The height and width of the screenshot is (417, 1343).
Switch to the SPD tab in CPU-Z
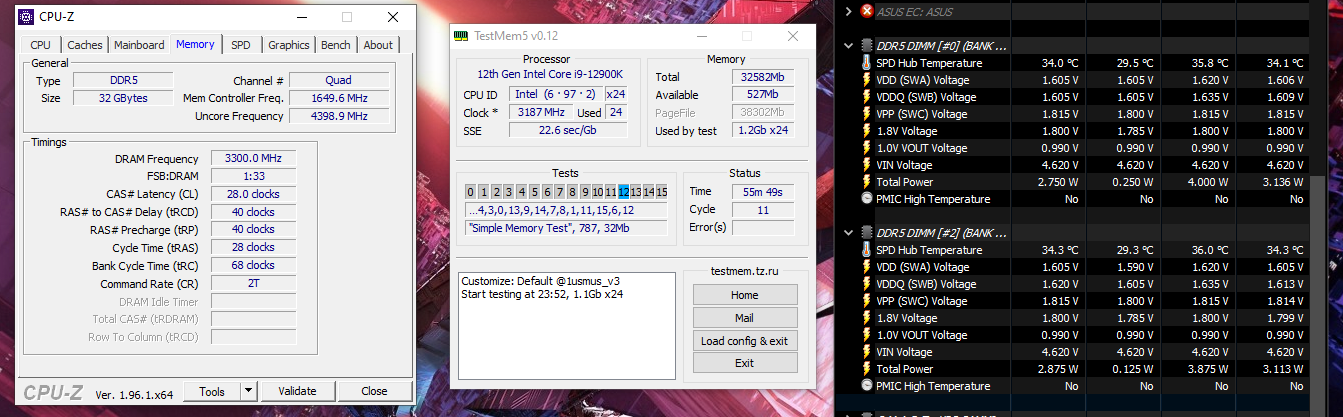pyautogui.click(x=241, y=45)
